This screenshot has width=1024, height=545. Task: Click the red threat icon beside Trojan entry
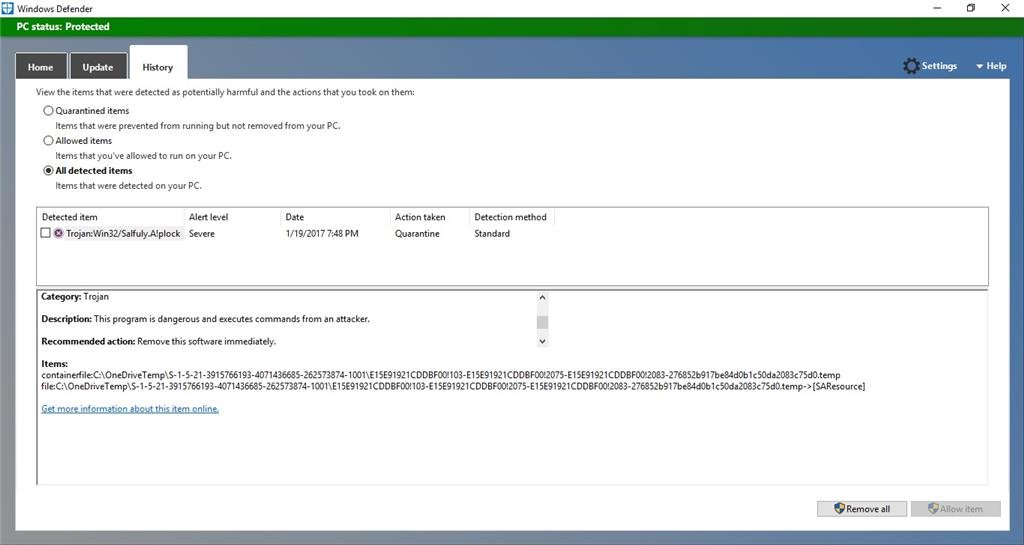point(59,233)
